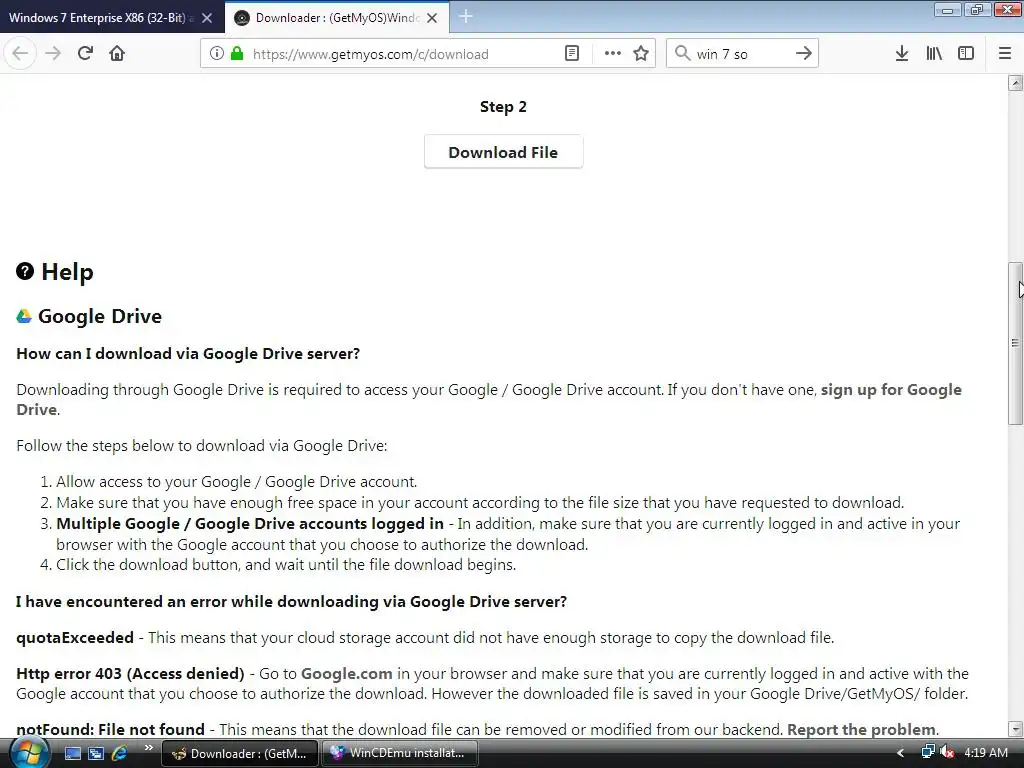Open a new tab with plus button
The image size is (1024, 768).
(x=466, y=17)
